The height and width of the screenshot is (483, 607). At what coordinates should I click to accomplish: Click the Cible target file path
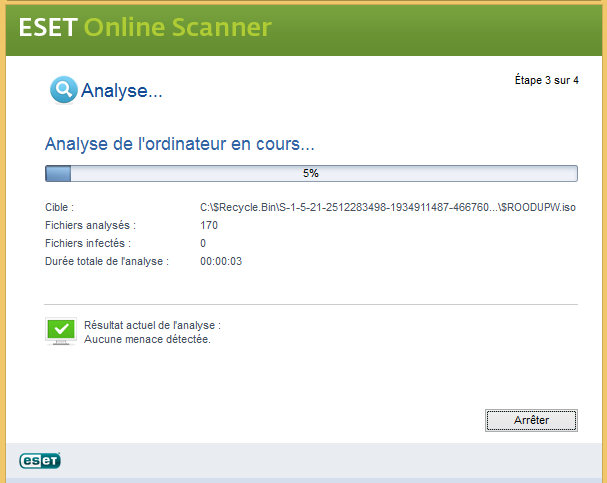pos(388,207)
